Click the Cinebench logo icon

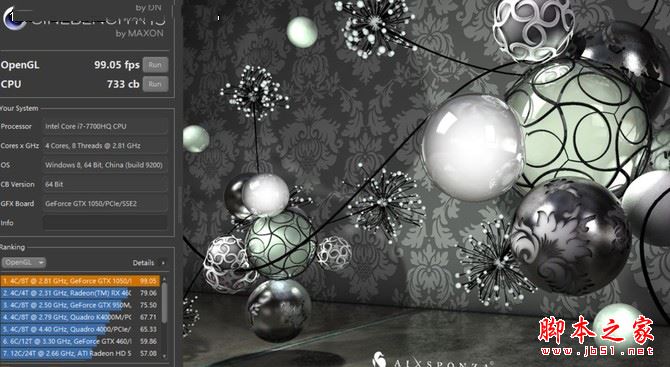pos(14,19)
